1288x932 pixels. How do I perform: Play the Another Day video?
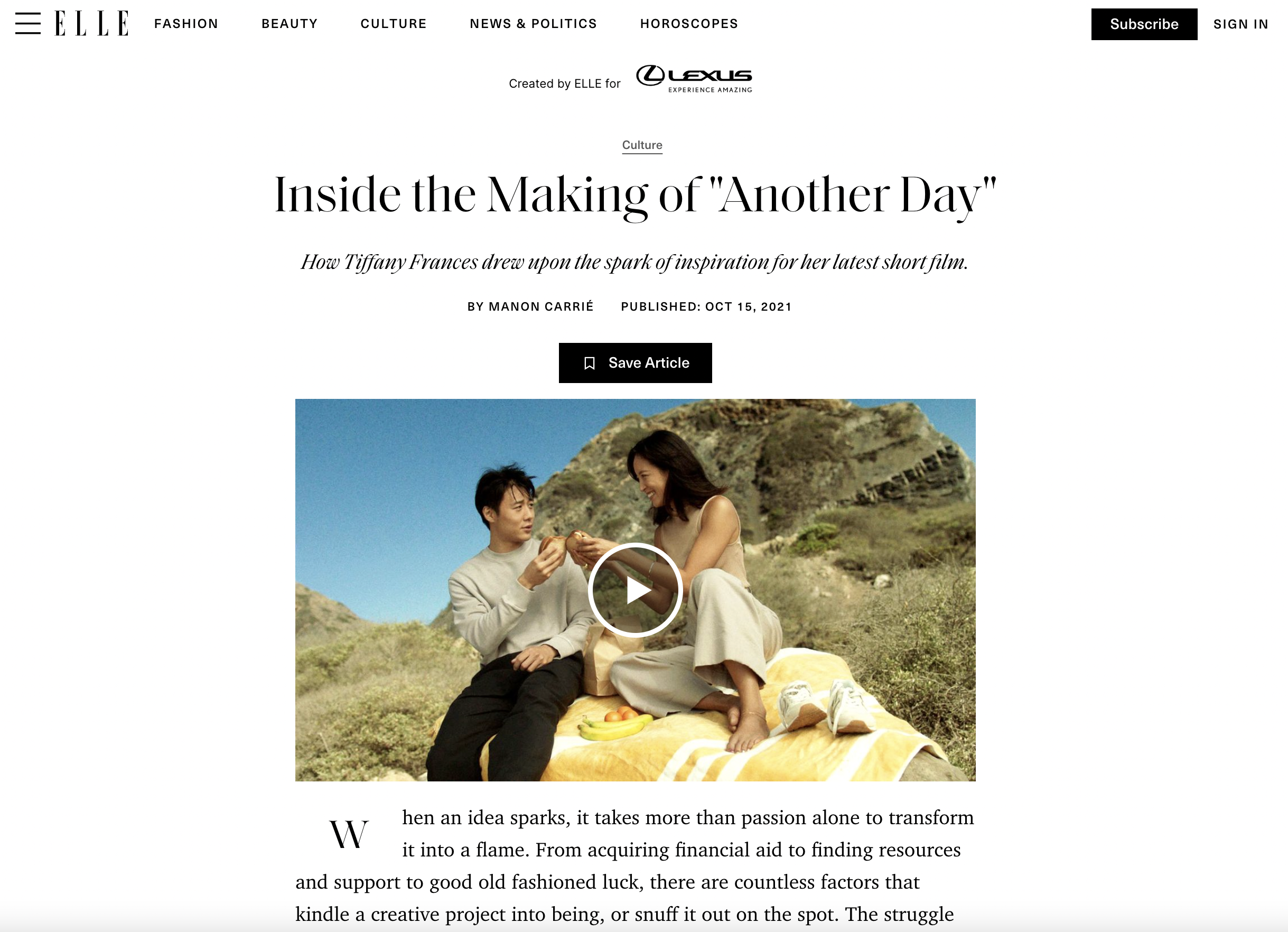click(635, 590)
